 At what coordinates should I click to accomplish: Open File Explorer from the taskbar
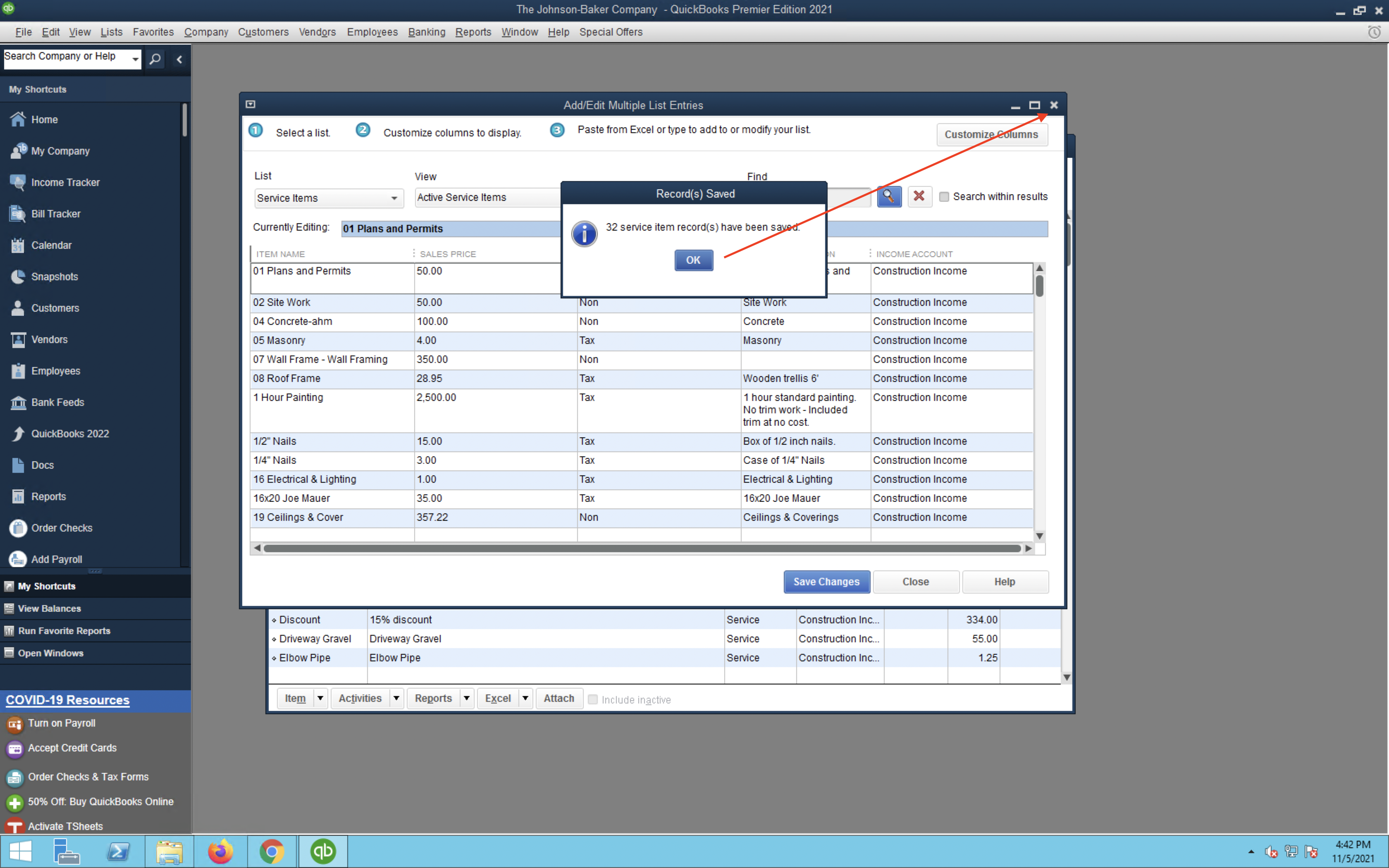[x=169, y=851]
